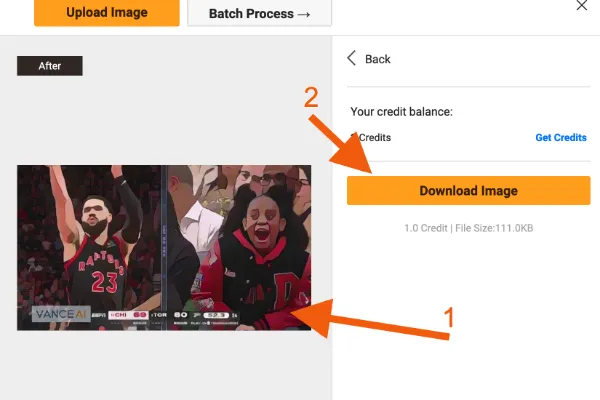Open Batch Process
Image resolution: width=600 pixels, height=400 pixels.
[x=259, y=13]
